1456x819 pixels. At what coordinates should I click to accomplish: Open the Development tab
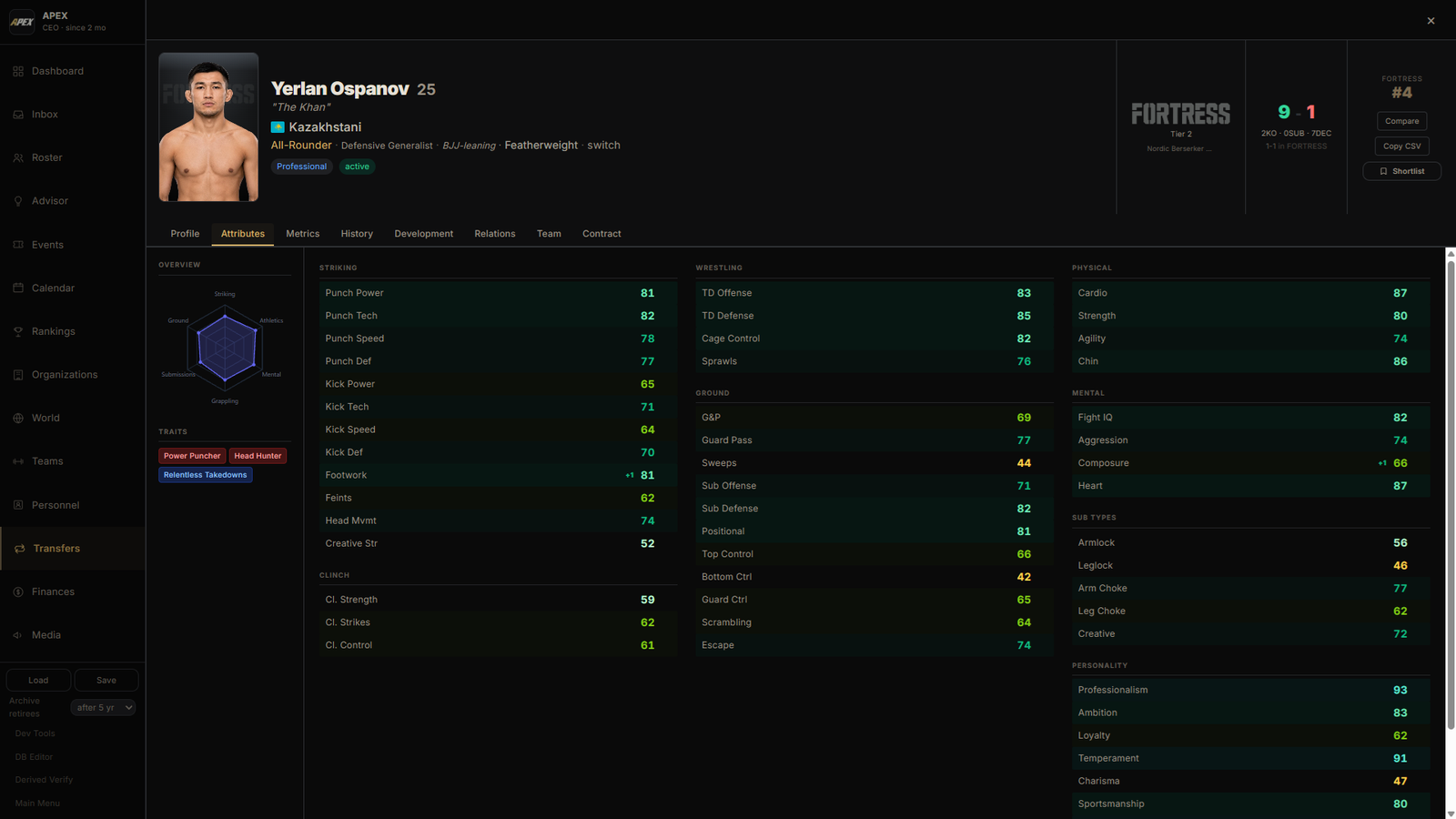pos(424,234)
